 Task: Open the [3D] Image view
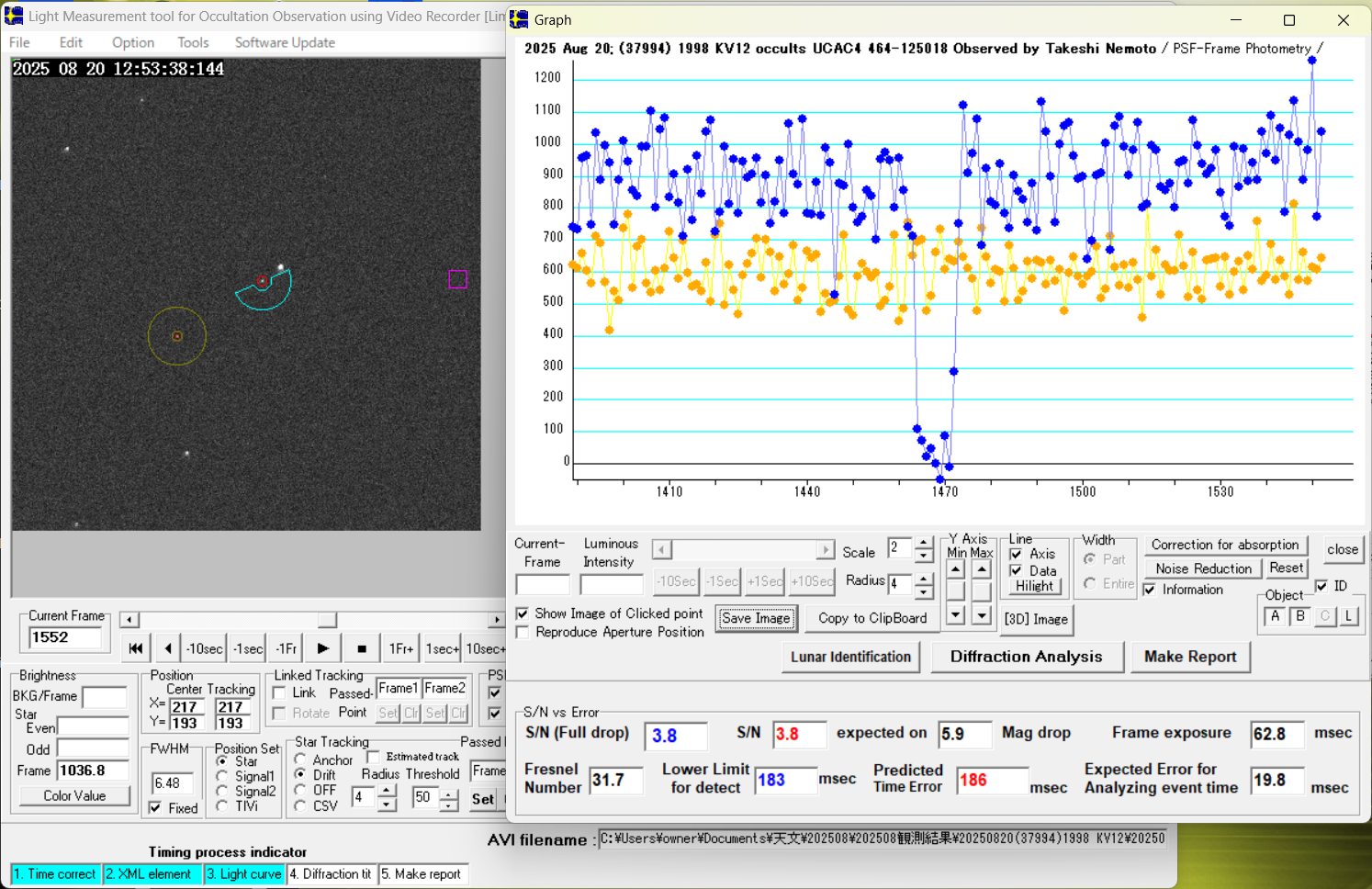1036,619
